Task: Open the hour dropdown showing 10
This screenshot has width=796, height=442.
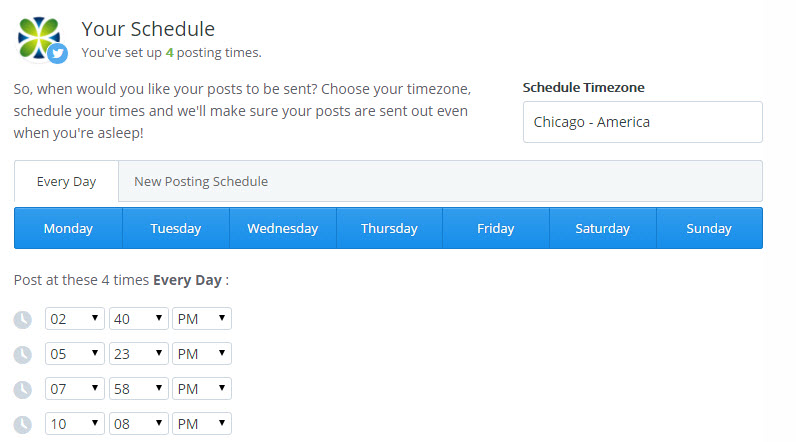Action: [75, 424]
